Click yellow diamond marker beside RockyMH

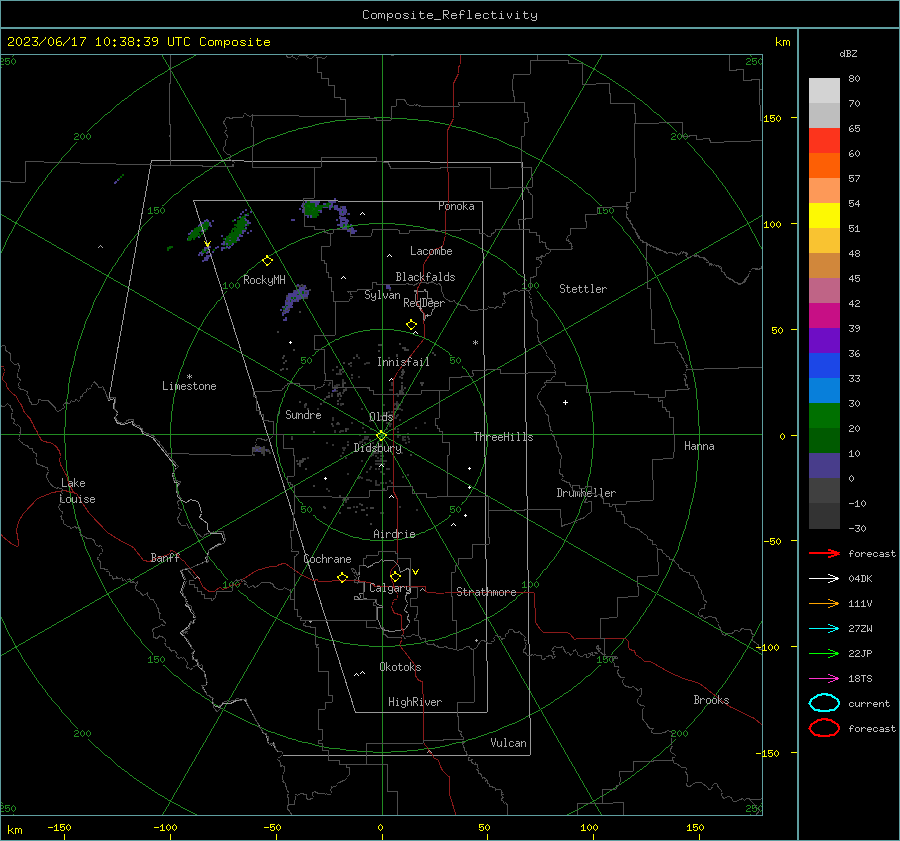[267, 261]
